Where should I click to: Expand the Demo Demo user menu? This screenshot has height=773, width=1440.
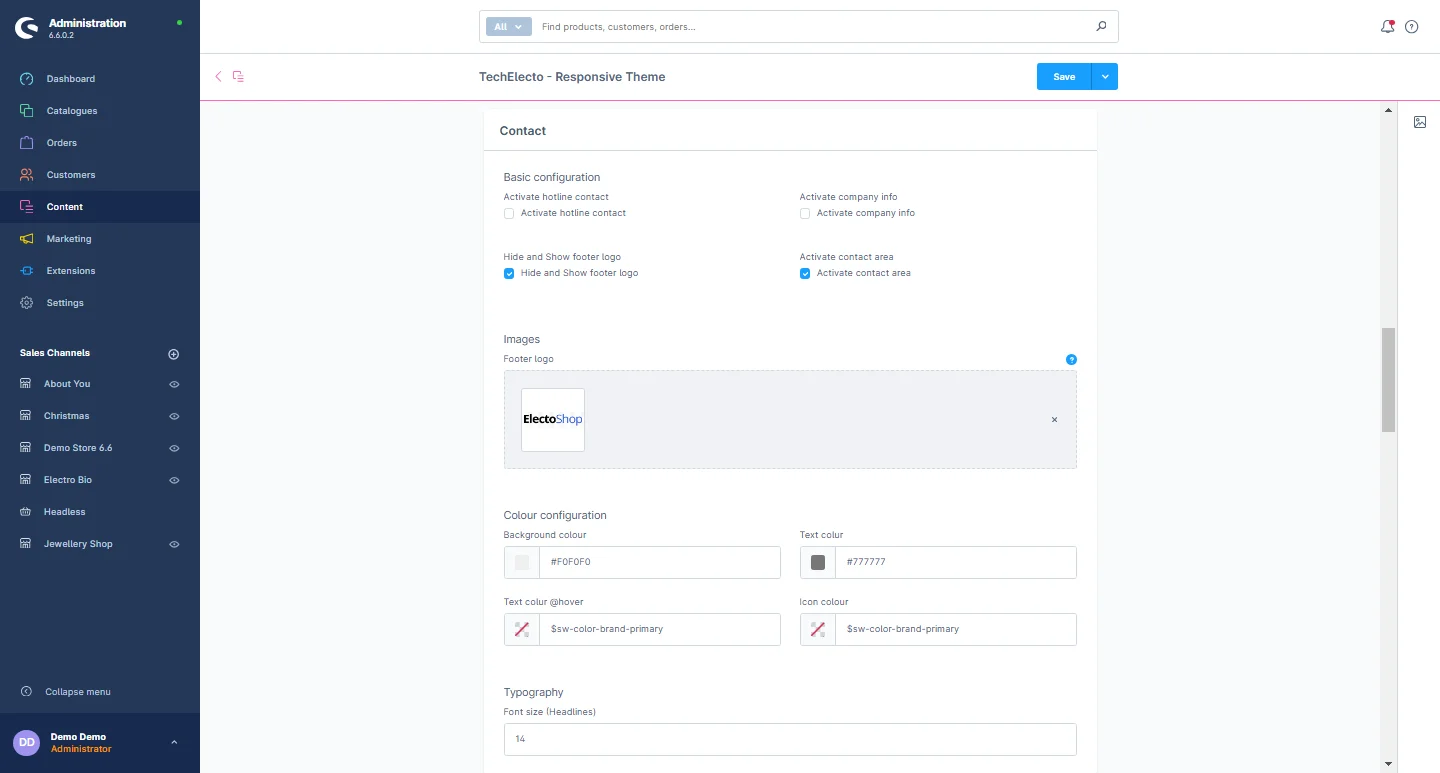pyautogui.click(x=174, y=742)
